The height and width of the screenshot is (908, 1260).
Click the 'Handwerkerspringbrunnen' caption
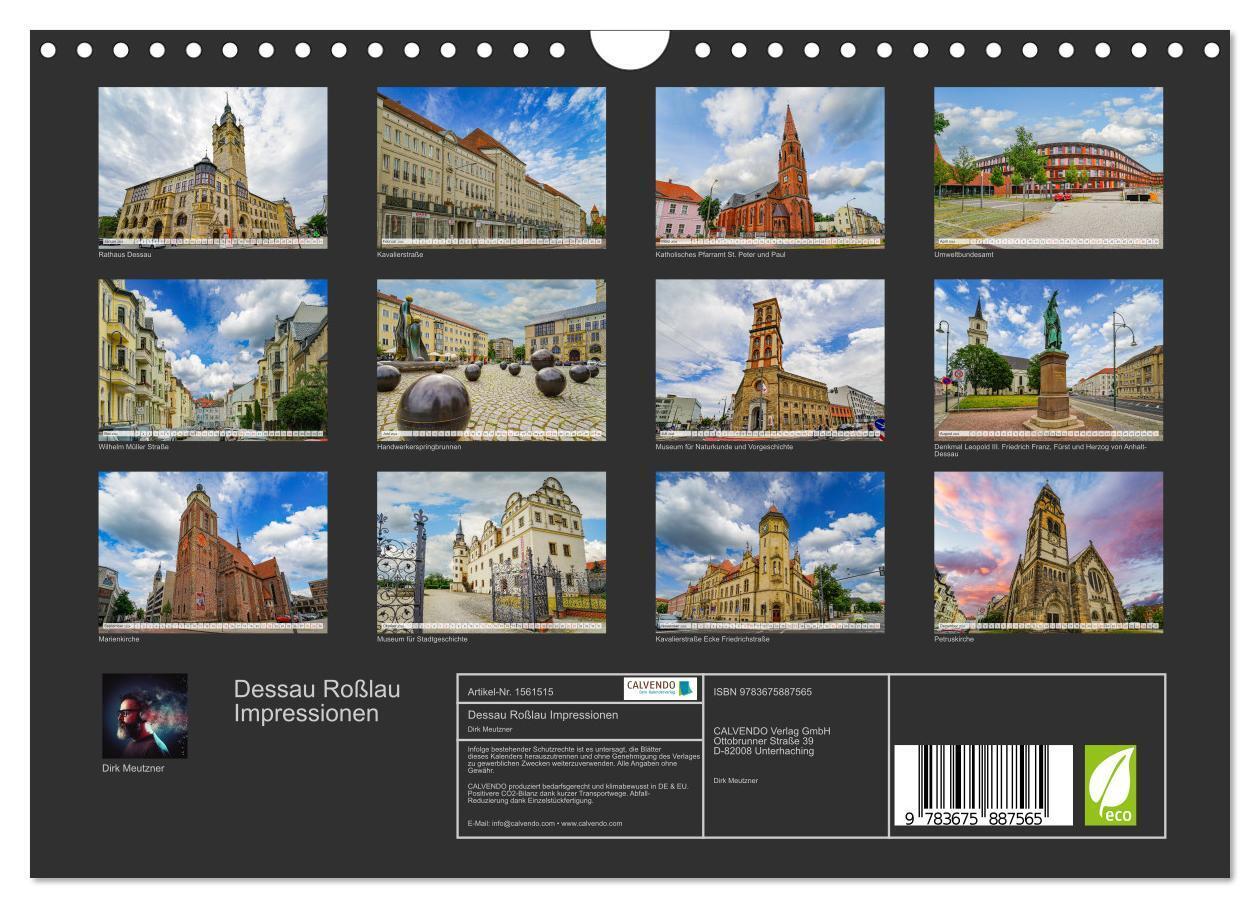click(x=420, y=446)
